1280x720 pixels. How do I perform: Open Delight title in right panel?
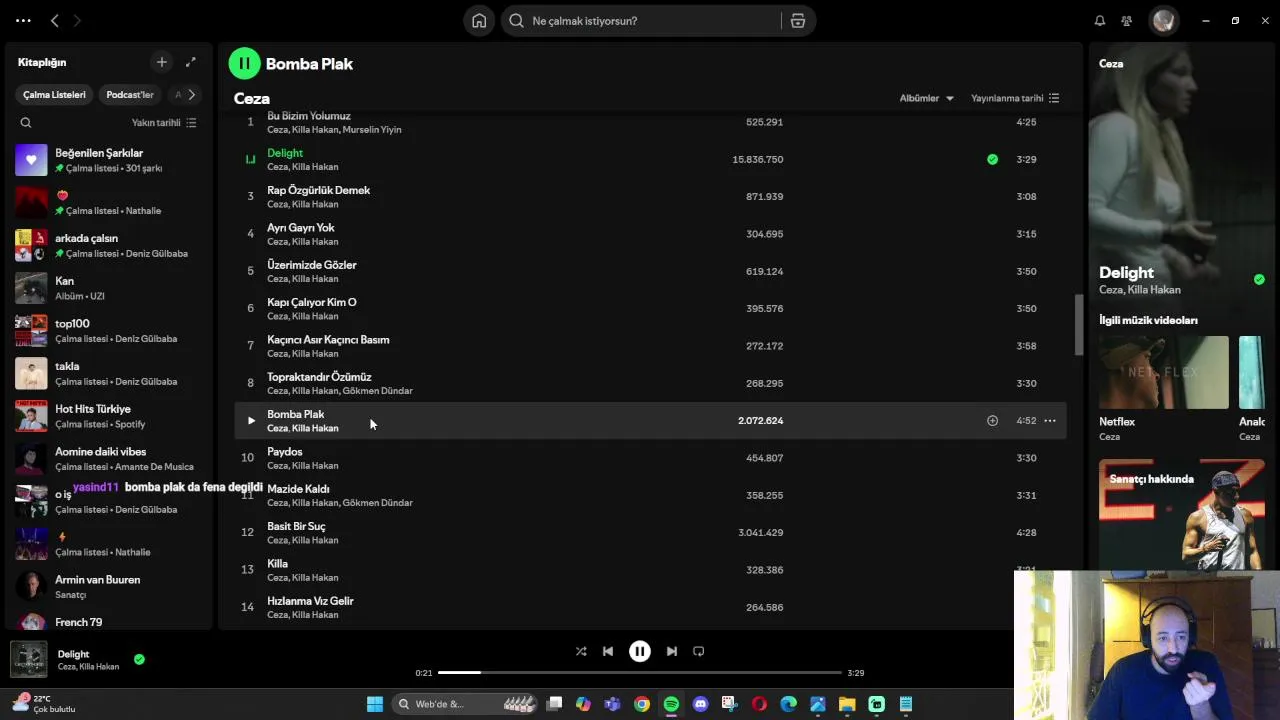click(x=1126, y=272)
